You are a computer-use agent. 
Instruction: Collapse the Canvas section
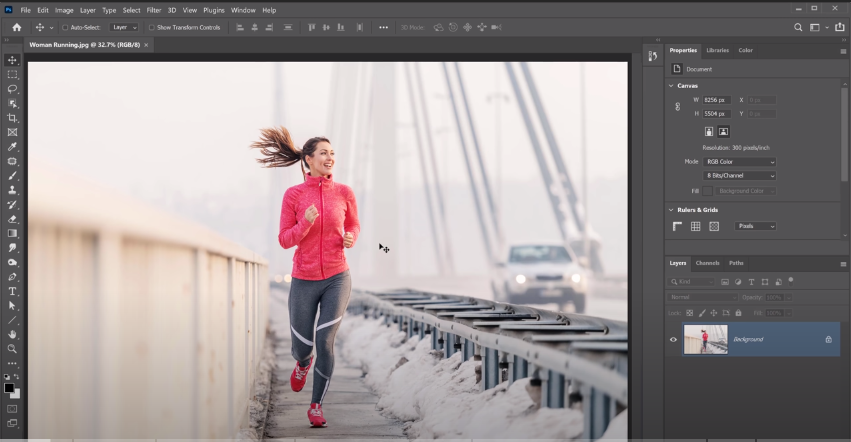click(x=672, y=85)
